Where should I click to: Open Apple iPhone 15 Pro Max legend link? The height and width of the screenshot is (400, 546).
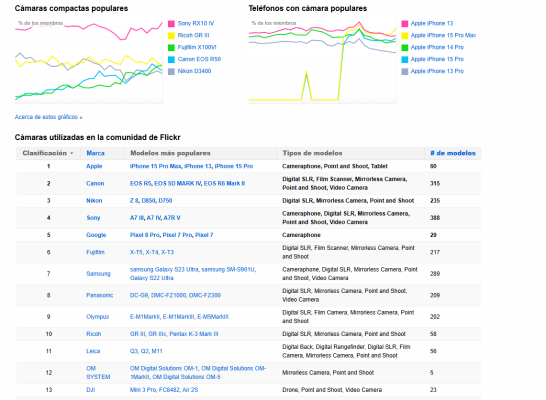(x=443, y=35)
